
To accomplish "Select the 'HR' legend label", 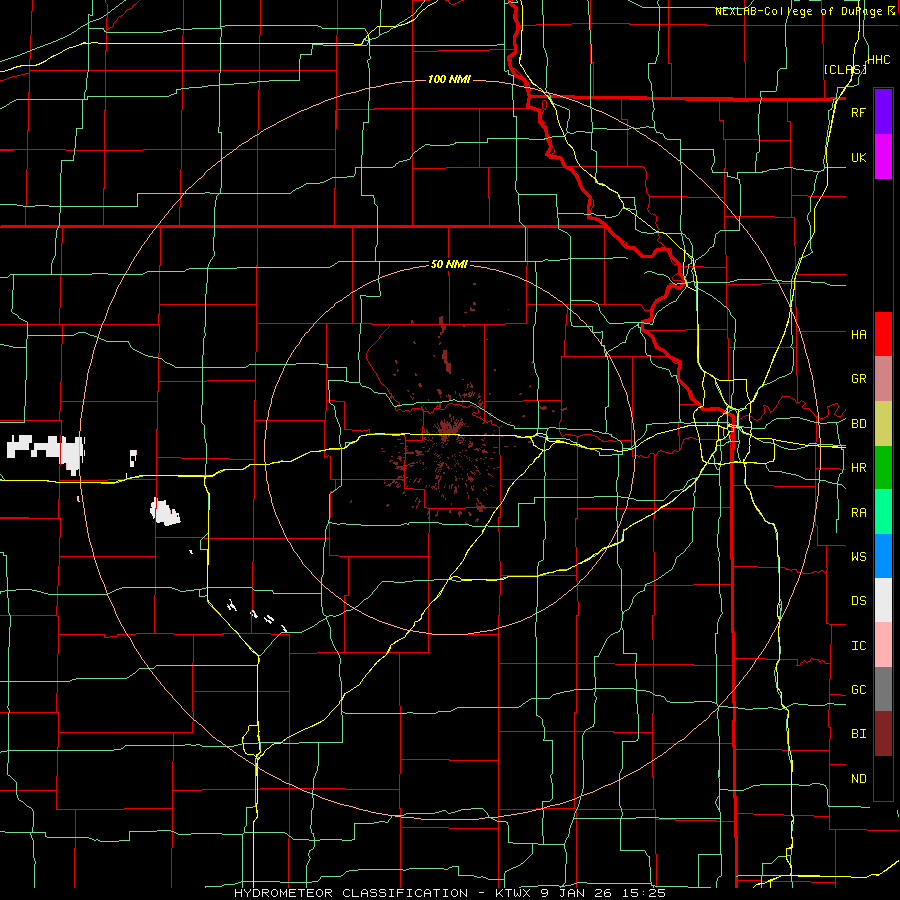I will (858, 468).
